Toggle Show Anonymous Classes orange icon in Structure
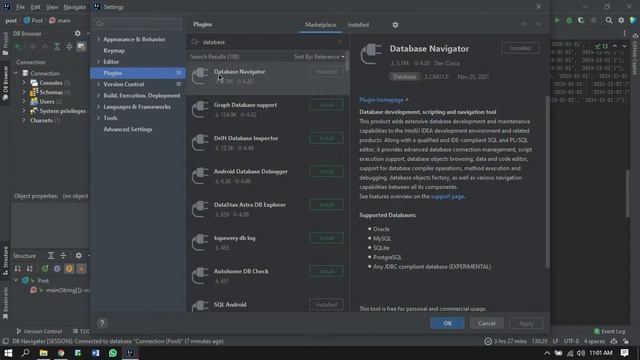 click(69, 269)
